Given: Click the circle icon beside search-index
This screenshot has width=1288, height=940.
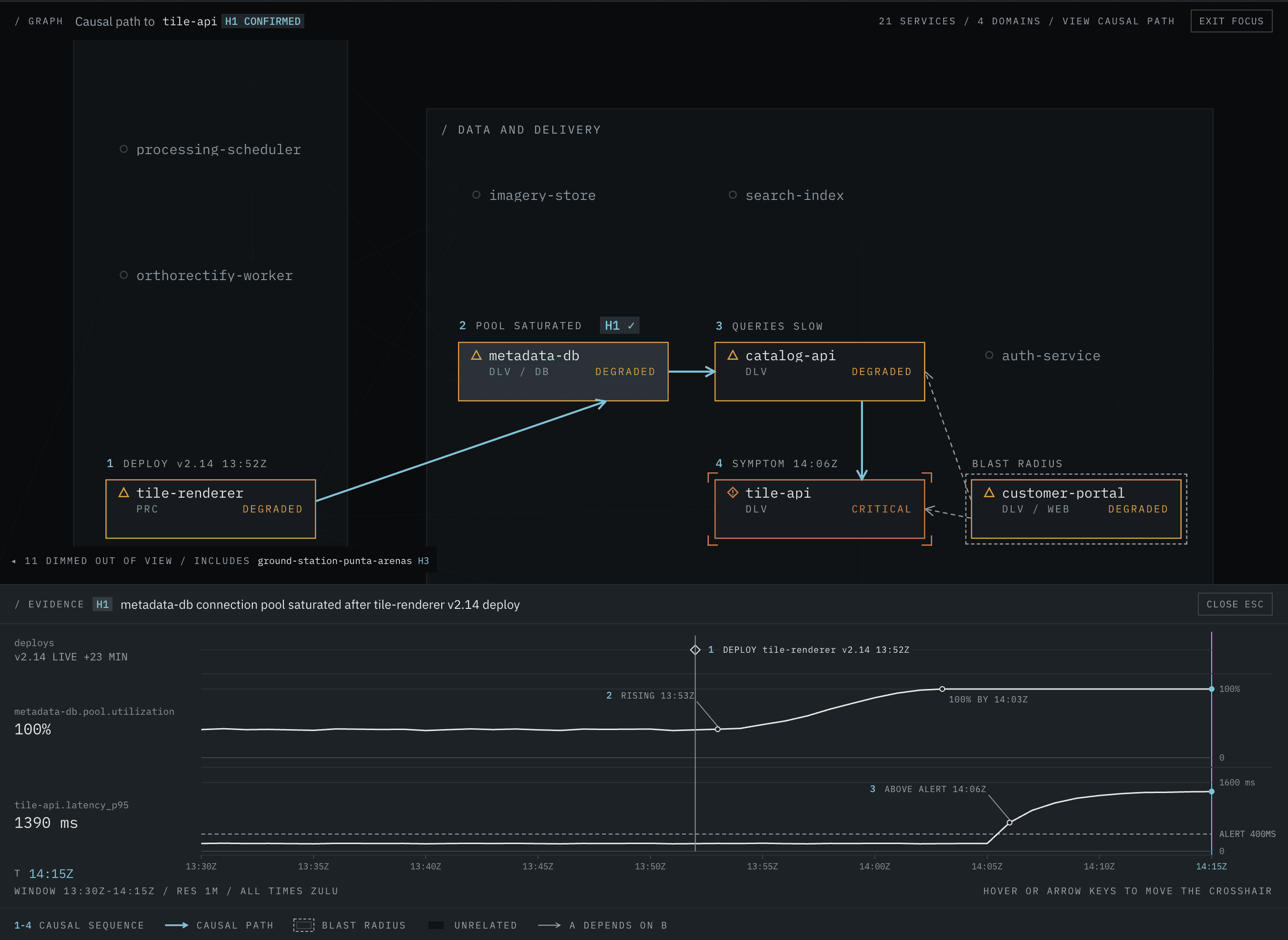Looking at the screenshot, I should tap(733, 195).
